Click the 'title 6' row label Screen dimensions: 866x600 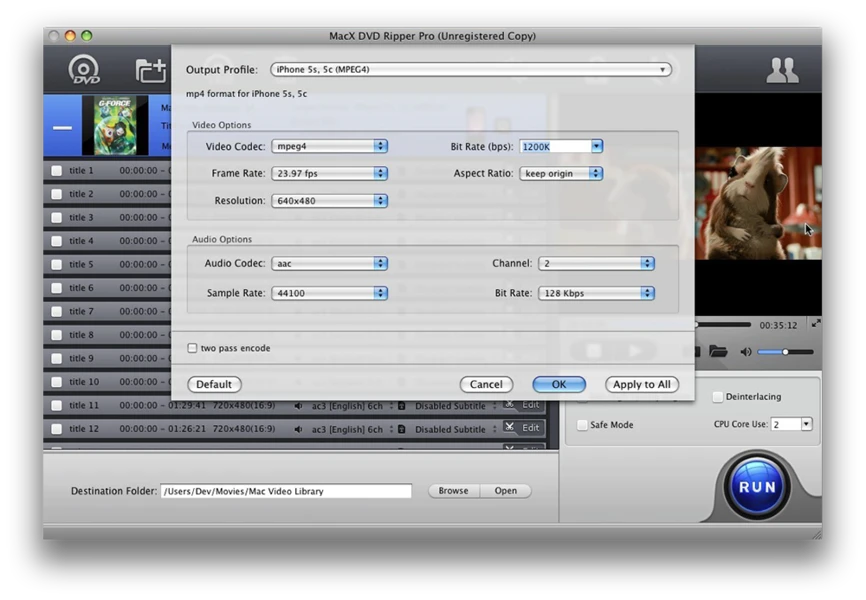pos(81,288)
